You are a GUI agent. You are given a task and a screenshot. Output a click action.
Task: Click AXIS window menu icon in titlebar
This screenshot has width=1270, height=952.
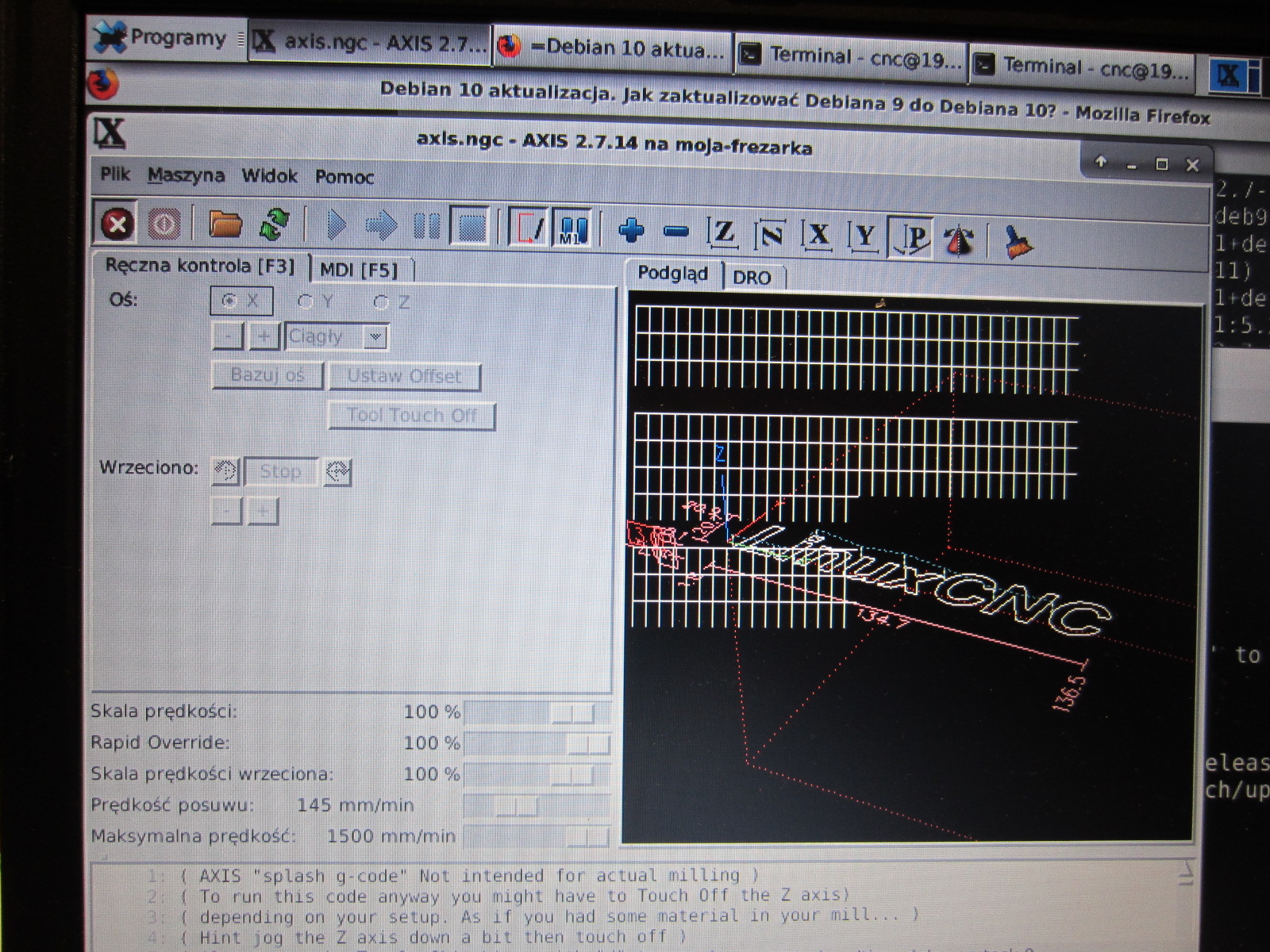click(110, 134)
